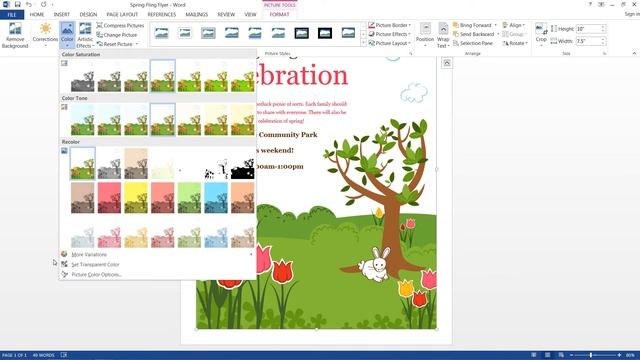Switch to the MAILINGS tab
Viewport: 640px width, 360px height.
click(197, 14)
